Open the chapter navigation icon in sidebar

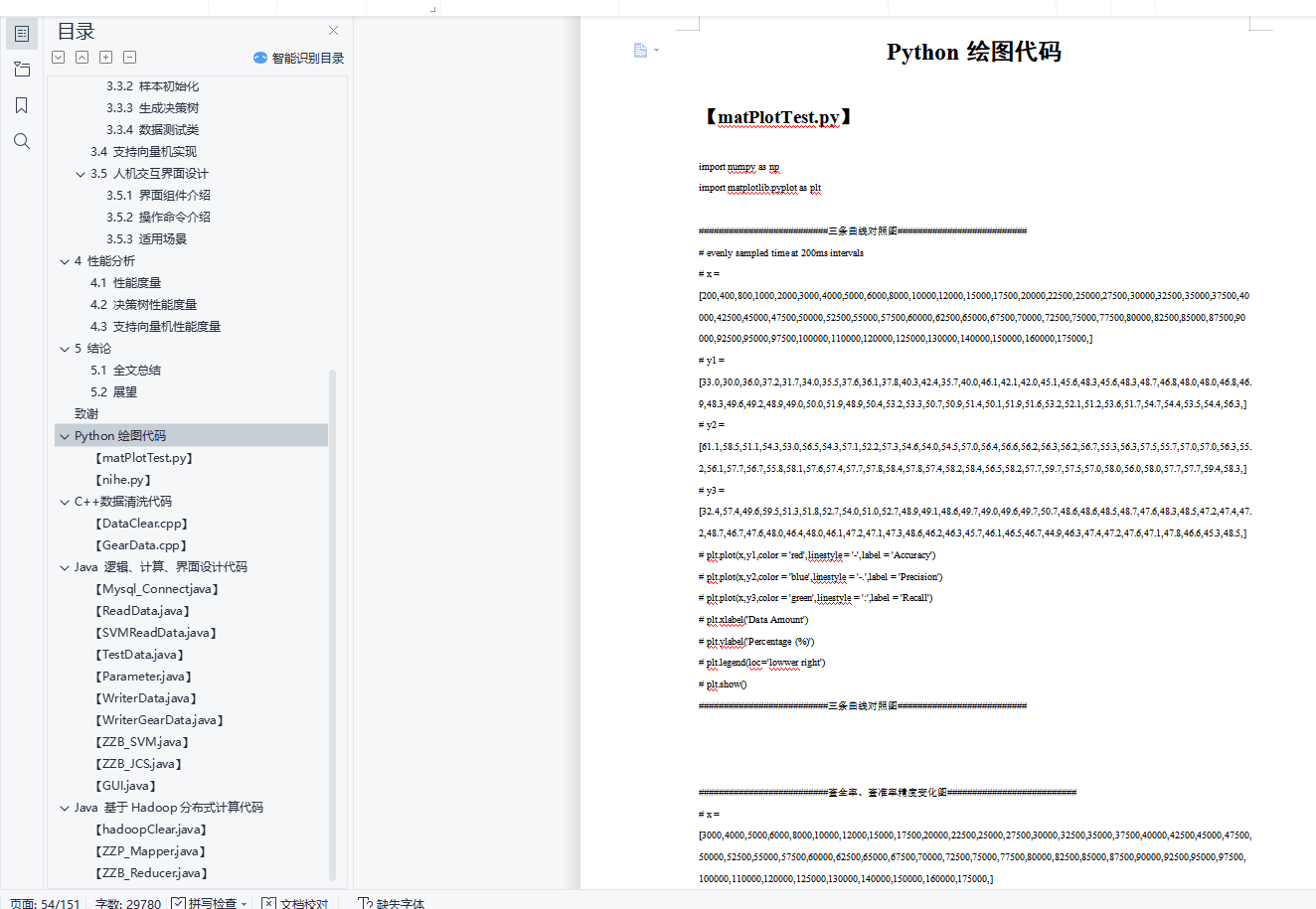click(x=22, y=70)
